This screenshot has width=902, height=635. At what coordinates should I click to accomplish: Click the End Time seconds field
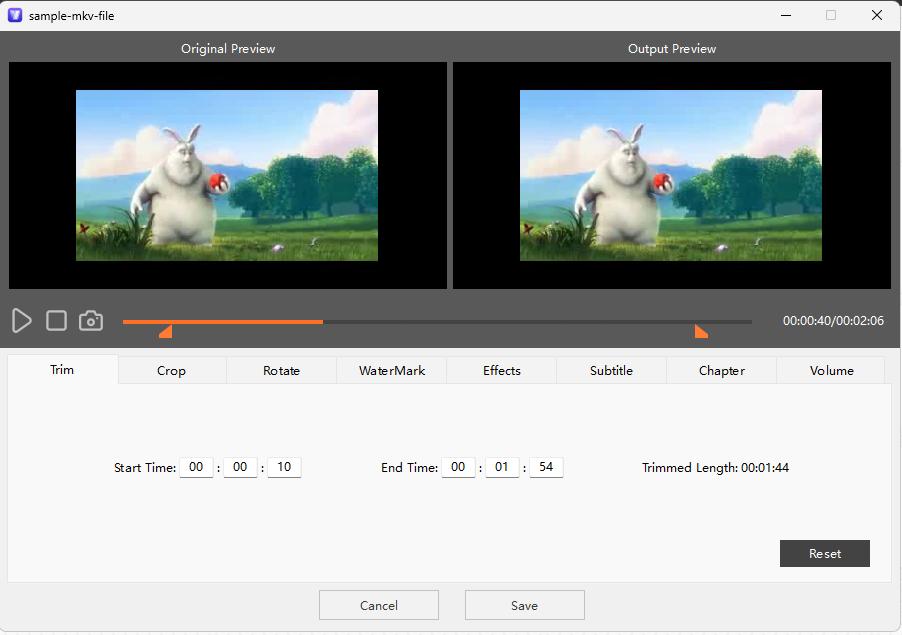[x=546, y=467]
